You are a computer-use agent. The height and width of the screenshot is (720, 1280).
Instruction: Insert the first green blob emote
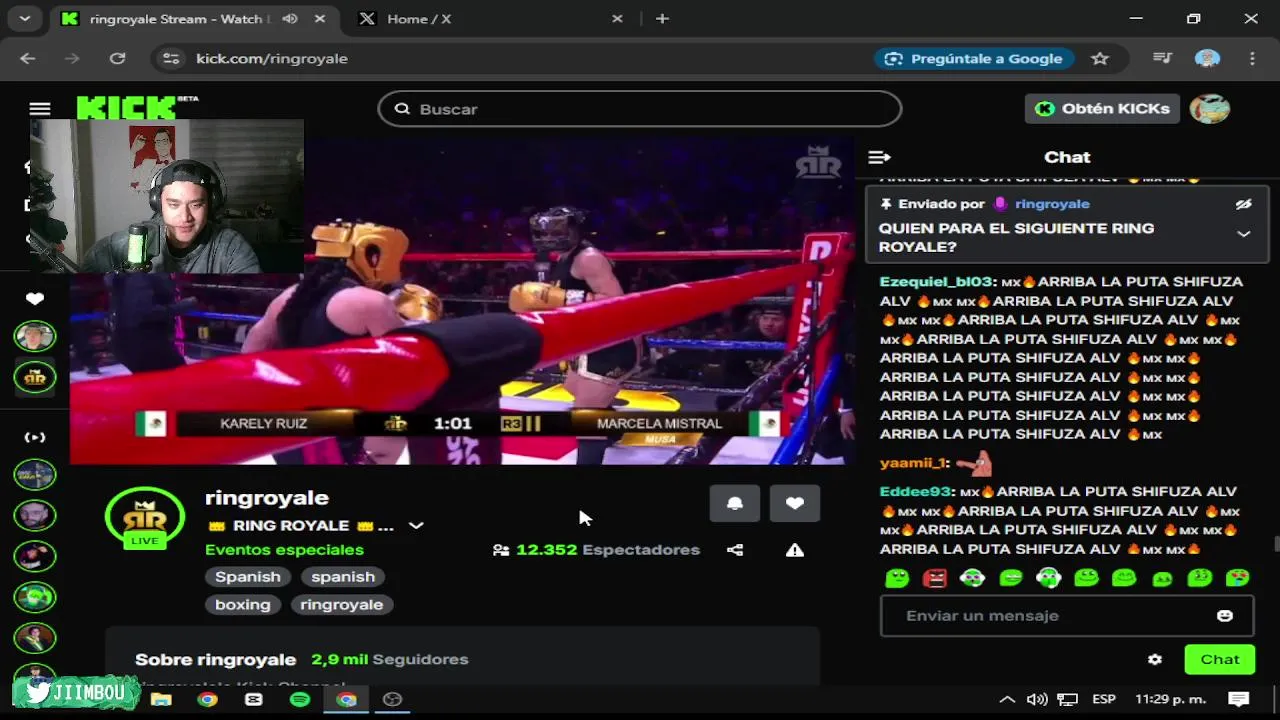pos(897,578)
